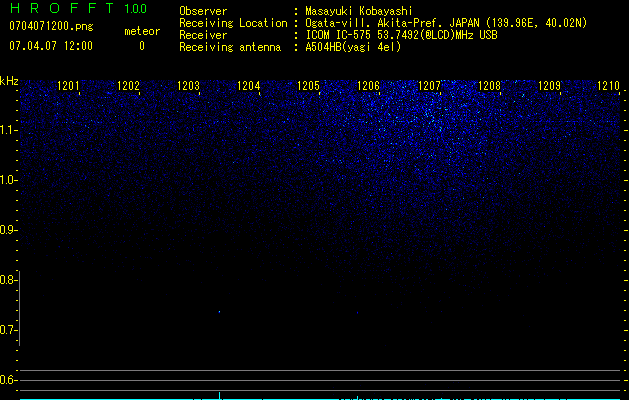
Task: Click time marker 1209
Action: pyautogui.click(x=549, y=86)
